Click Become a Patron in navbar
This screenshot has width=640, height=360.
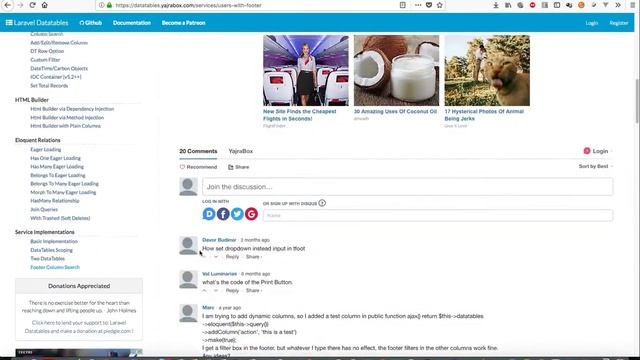pyautogui.click(x=183, y=23)
